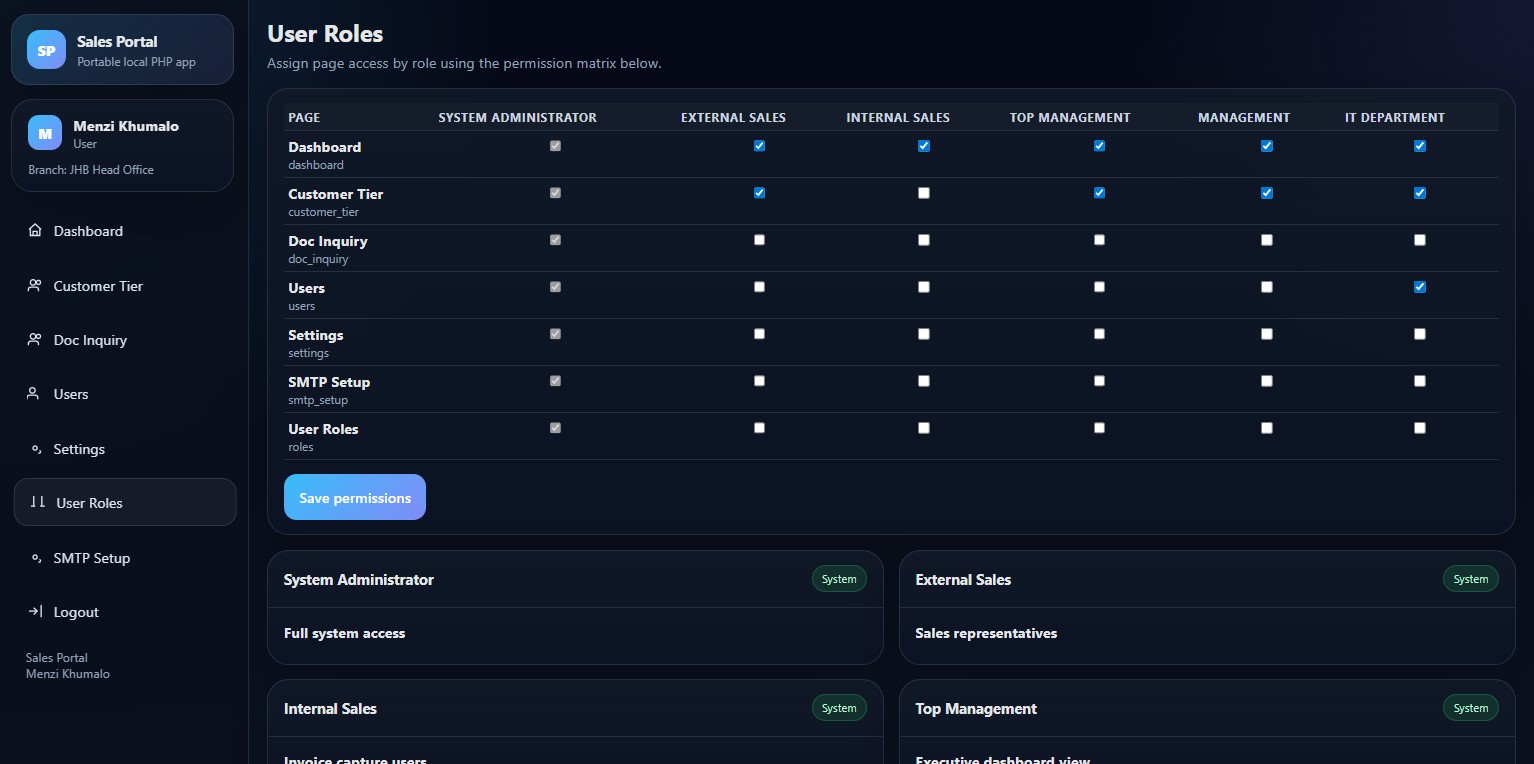Click the Logout arrow icon
This screenshot has width=1534, height=764.
tap(35, 612)
